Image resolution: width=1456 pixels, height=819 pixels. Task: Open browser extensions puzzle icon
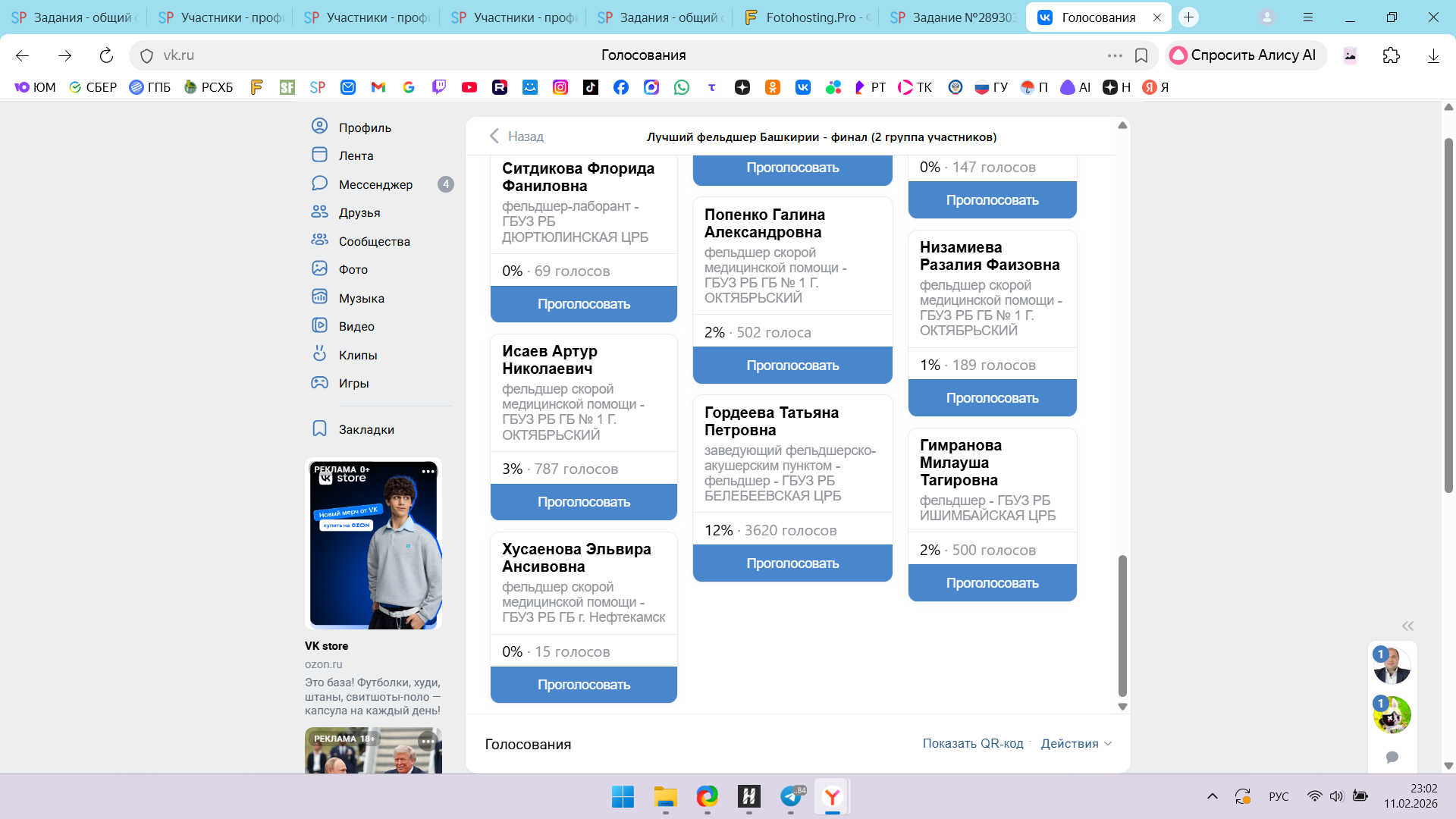[x=1391, y=55]
